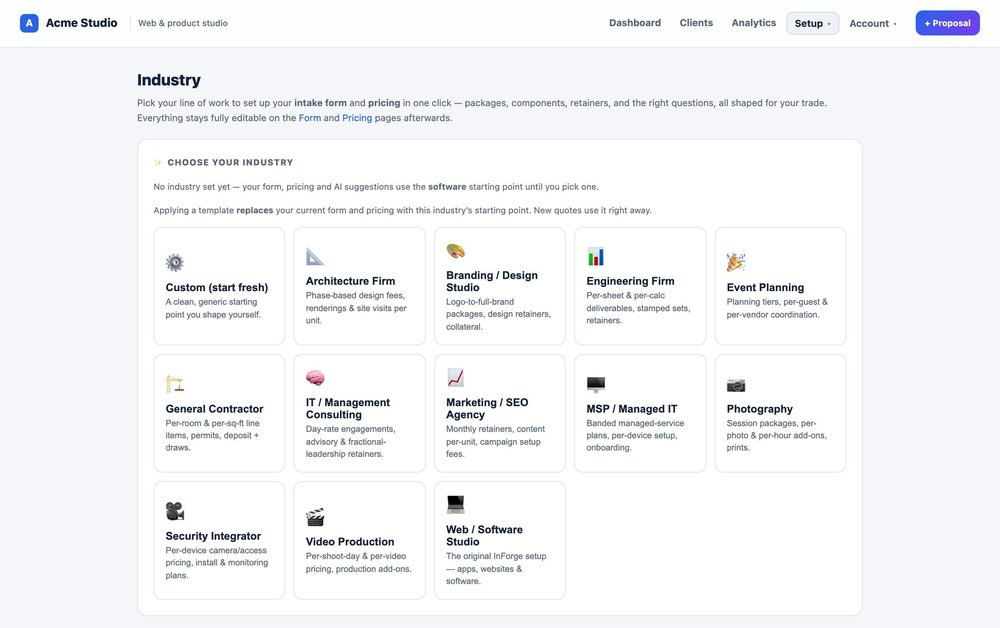Click the party popper icon for Event Planning
This screenshot has width=1000, height=628.
pyautogui.click(x=736, y=263)
